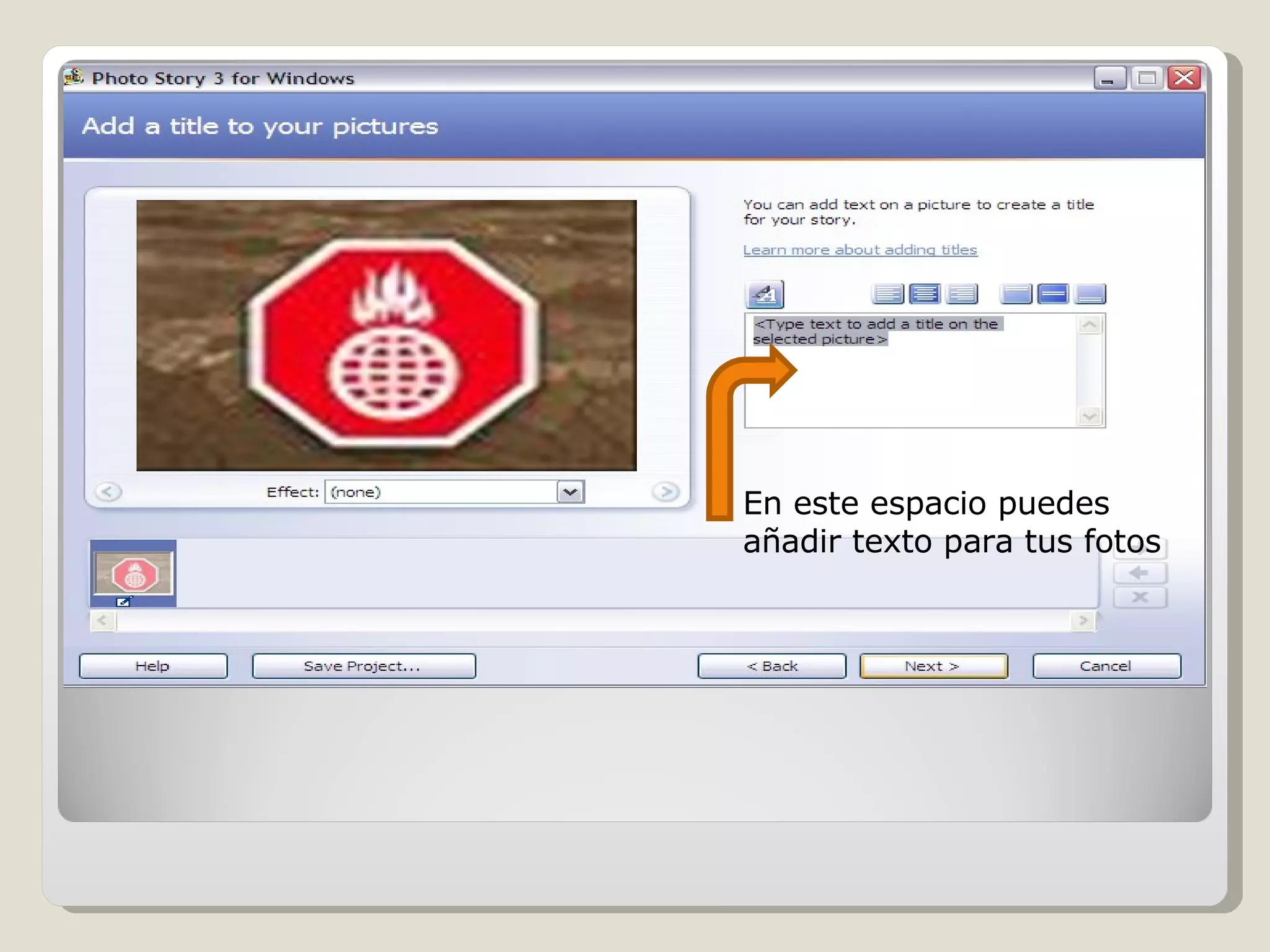
Task: Position title at bottom of picture
Action: pyautogui.click(x=1090, y=294)
